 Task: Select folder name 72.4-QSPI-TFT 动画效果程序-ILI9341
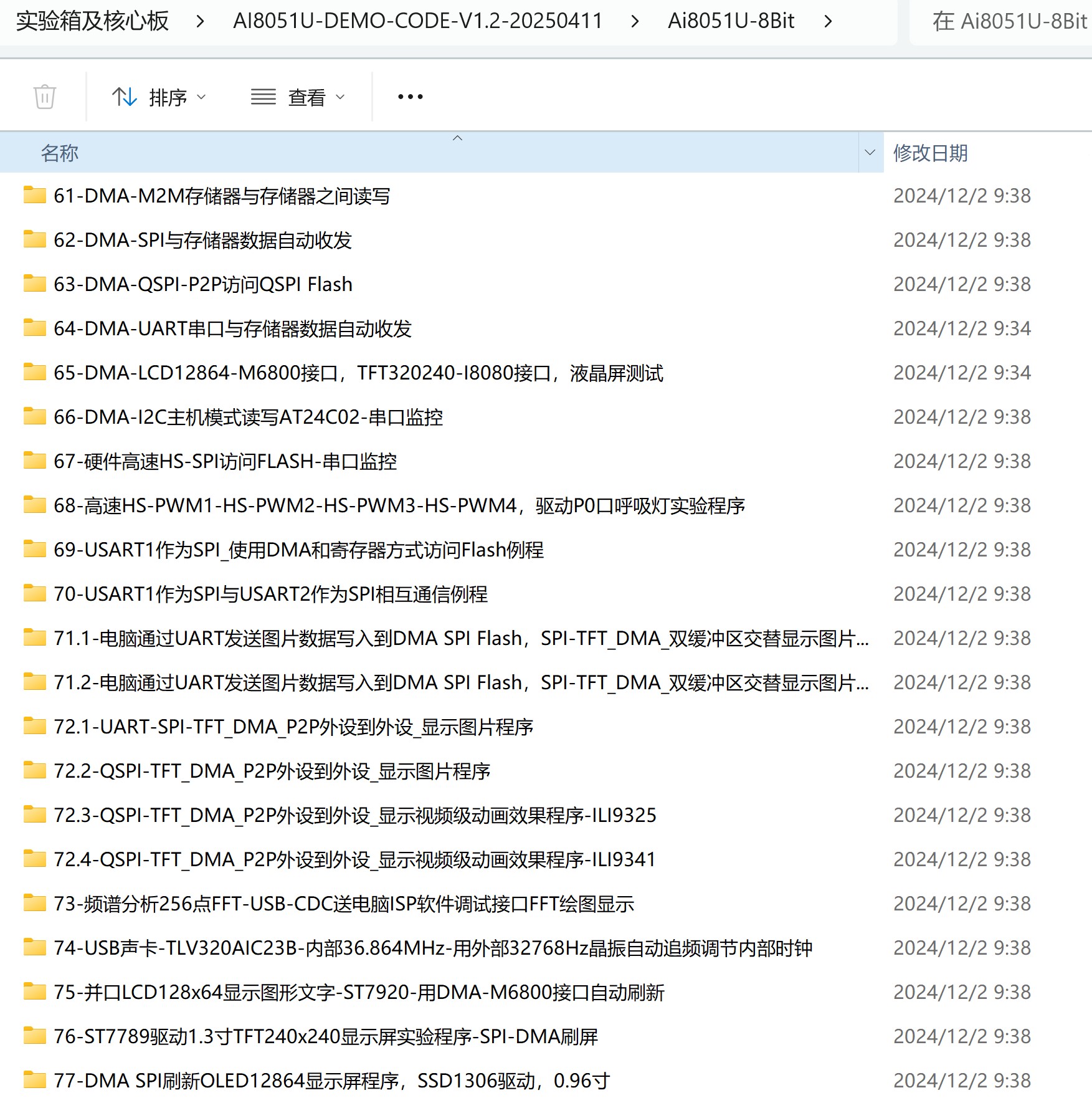[355, 860]
